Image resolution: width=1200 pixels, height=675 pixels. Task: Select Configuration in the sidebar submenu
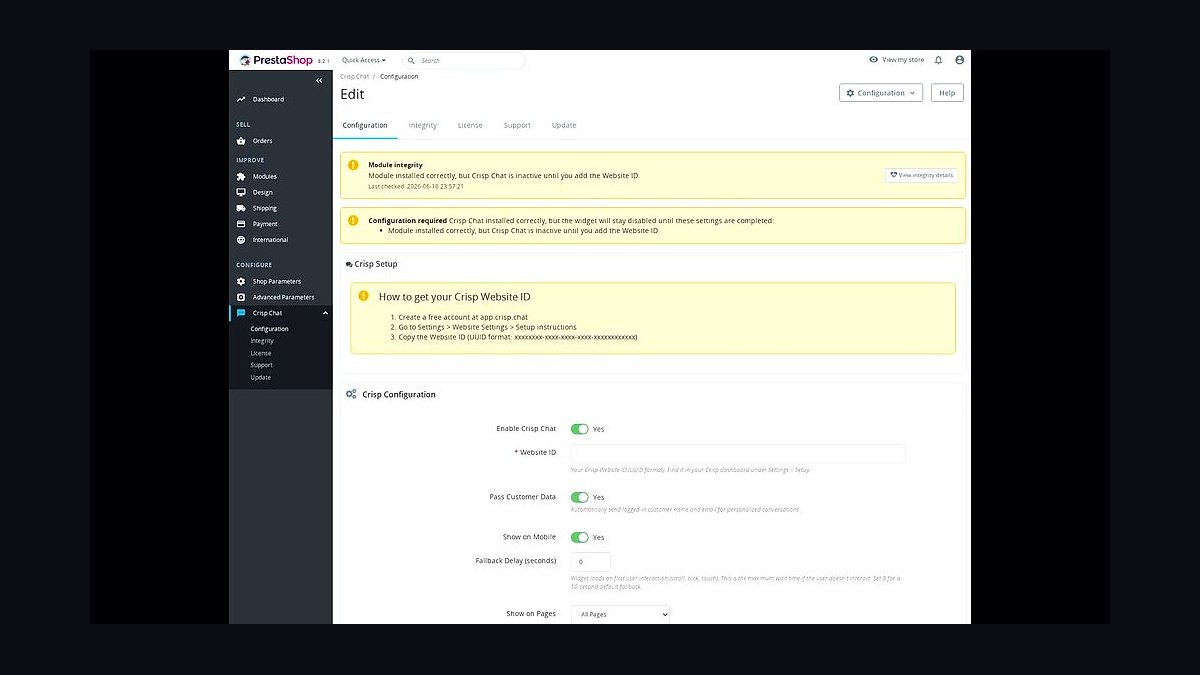click(269, 329)
